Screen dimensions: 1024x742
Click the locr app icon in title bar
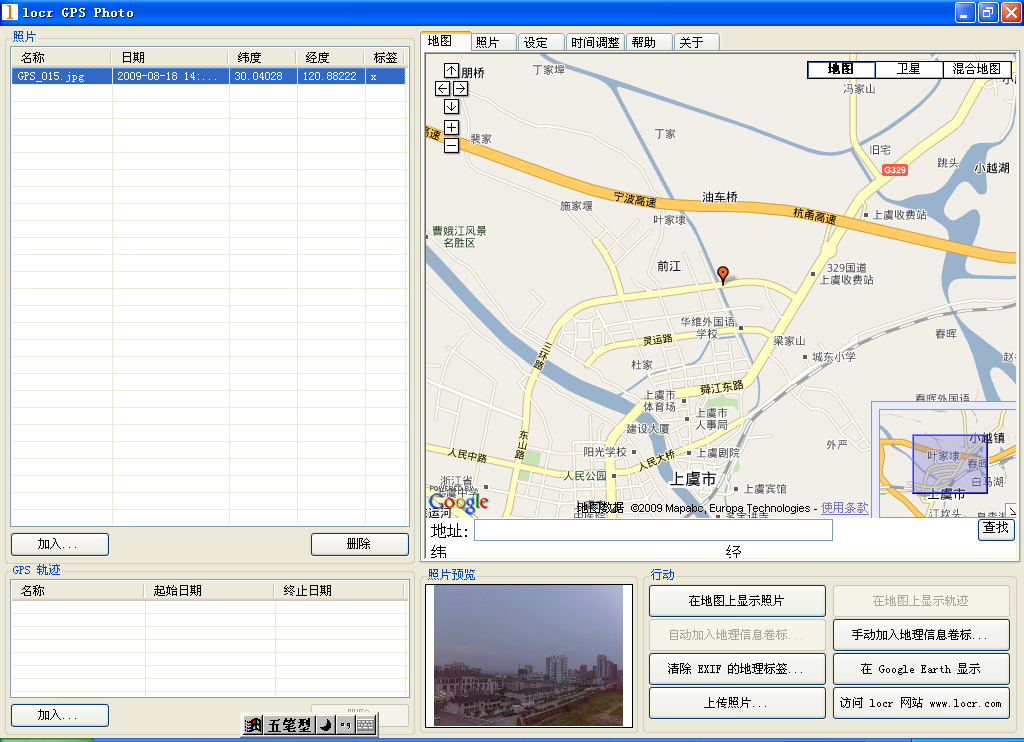9,12
